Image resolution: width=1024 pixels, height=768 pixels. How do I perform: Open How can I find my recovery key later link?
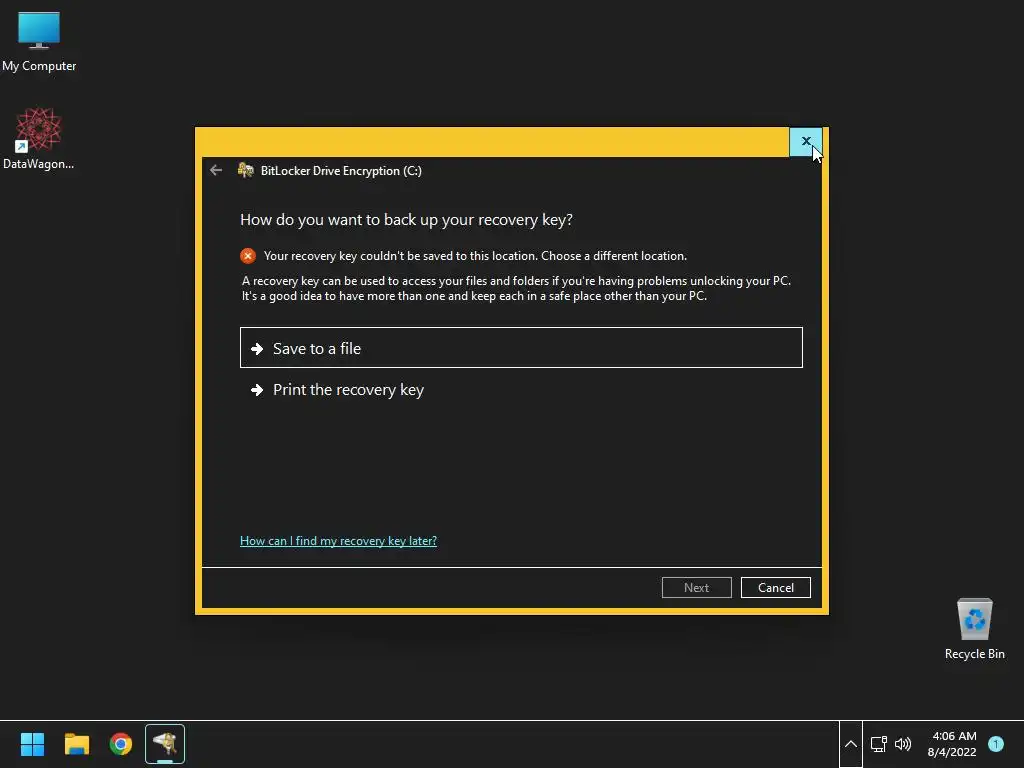click(338, 541)
